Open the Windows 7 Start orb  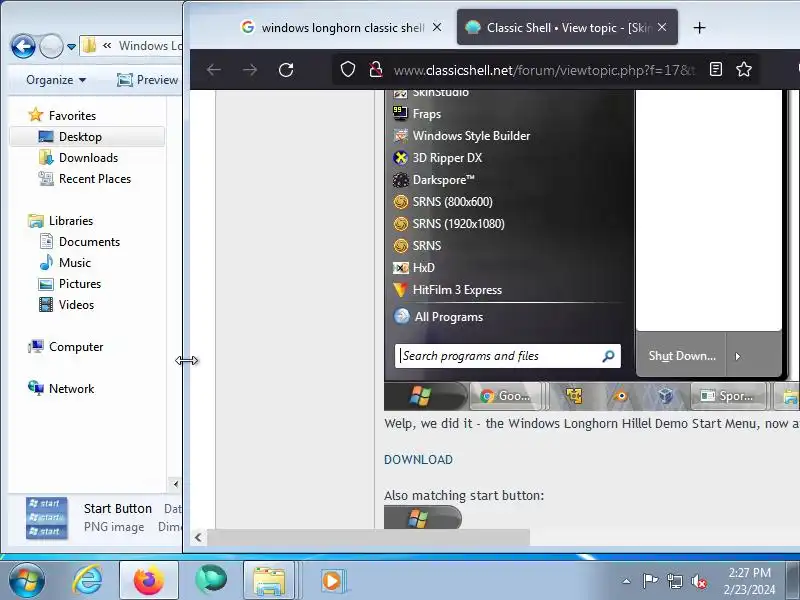[x=27, y=580]
